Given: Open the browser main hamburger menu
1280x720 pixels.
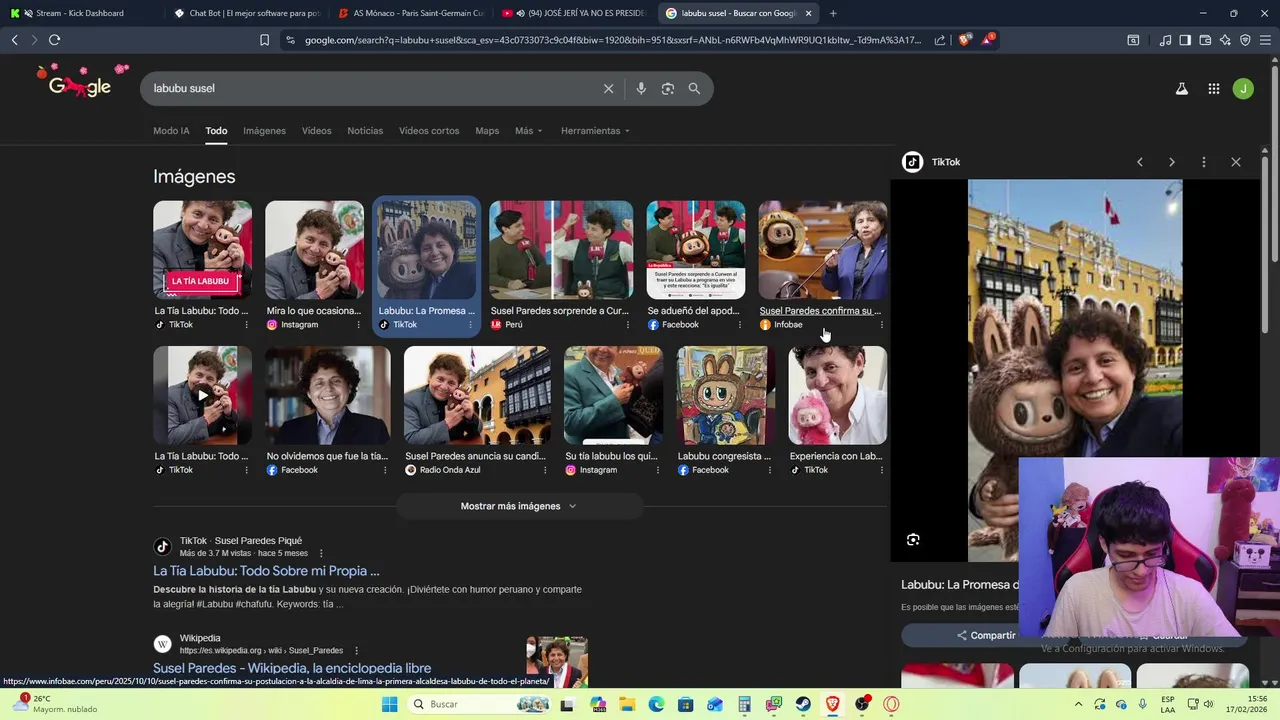Looking at the screenshot, I should click(x=1266, y=40).
